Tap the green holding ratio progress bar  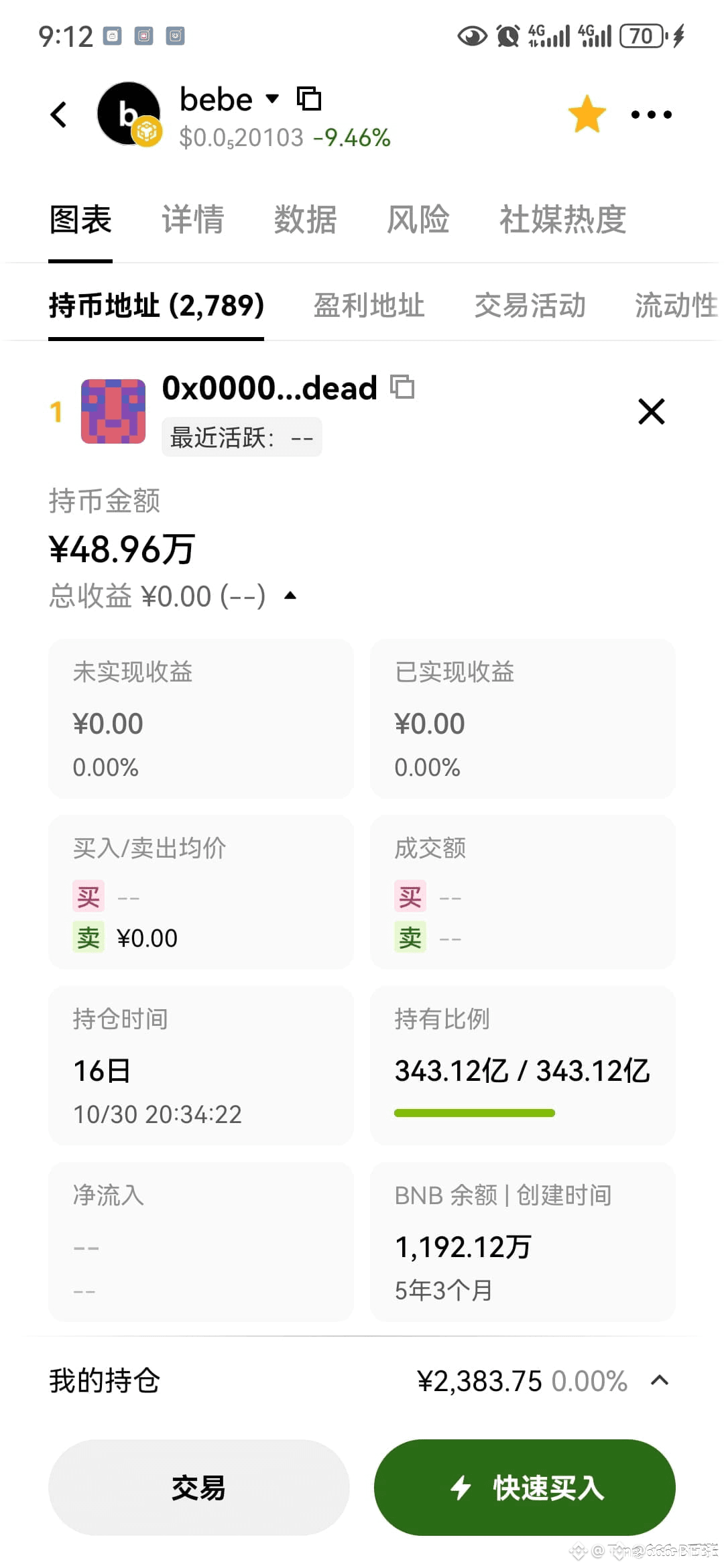tap(474, 1113)
